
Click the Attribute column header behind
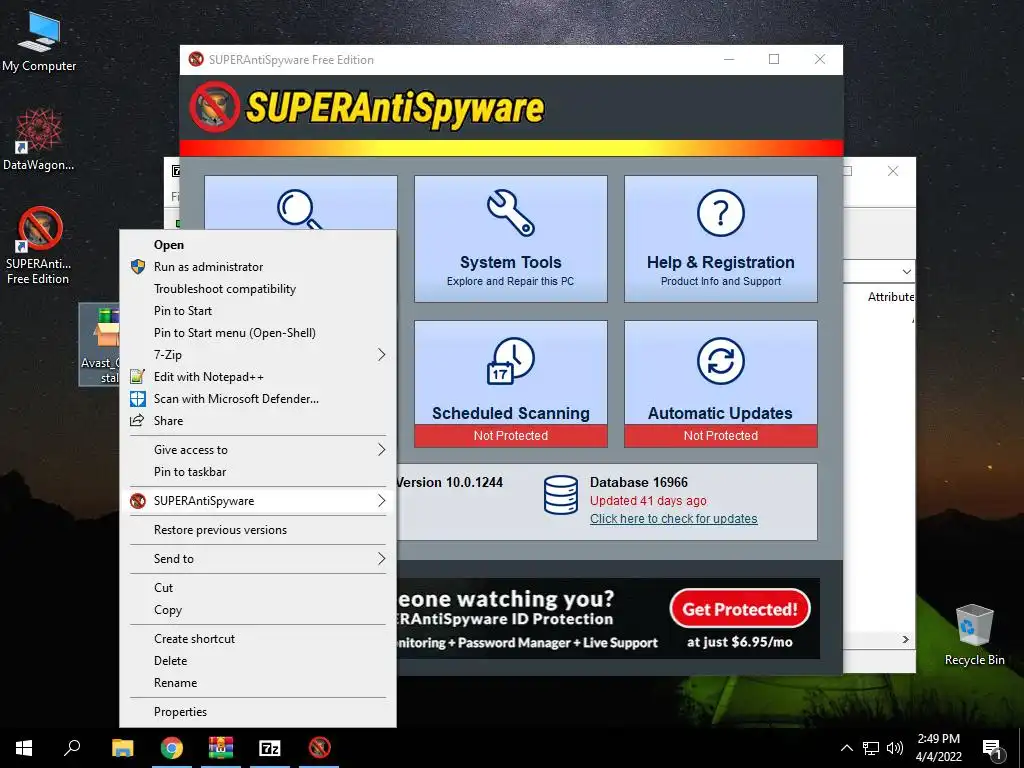(891, 297)
